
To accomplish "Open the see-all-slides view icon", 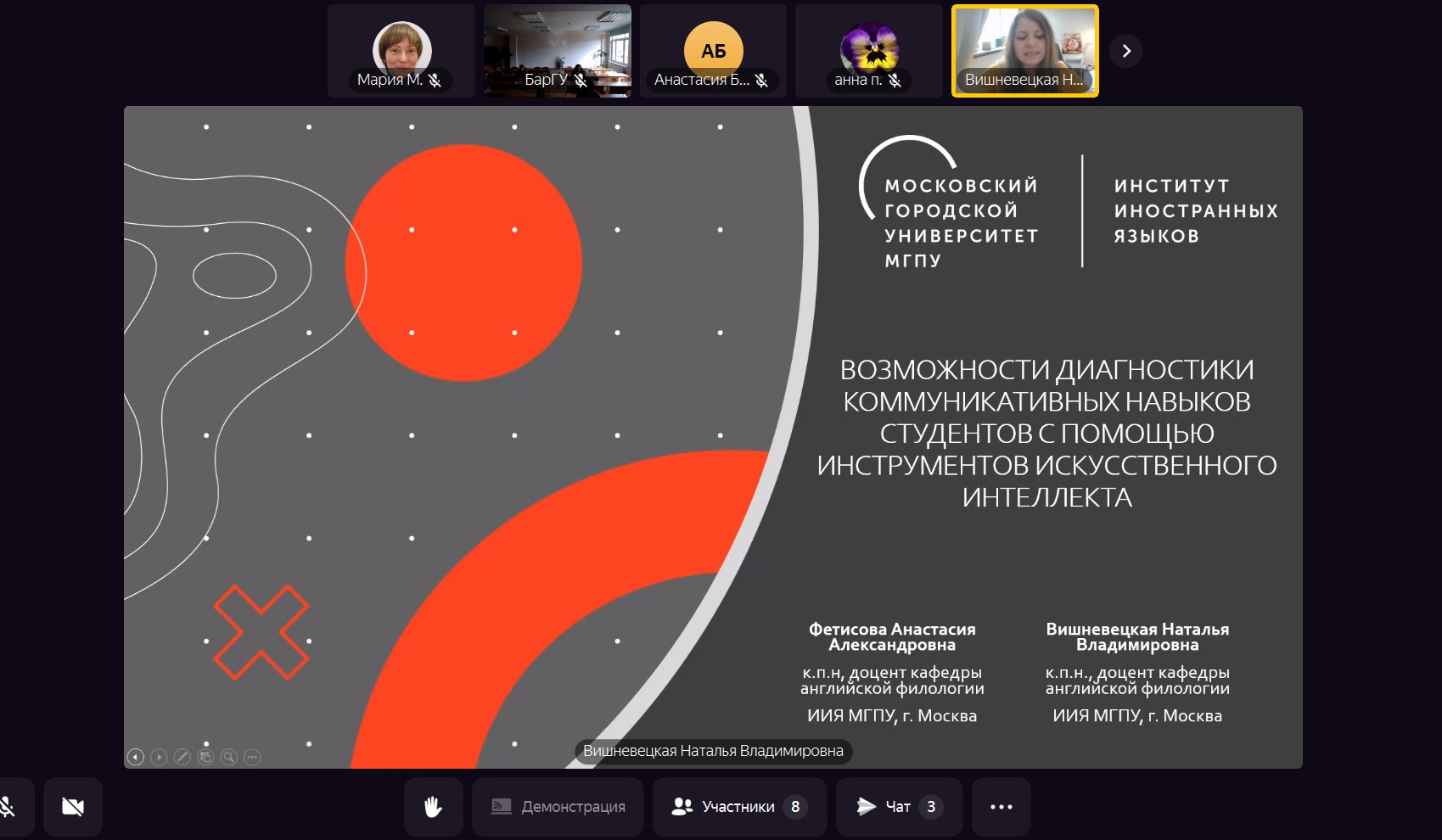I will click(x=205, y=757).
